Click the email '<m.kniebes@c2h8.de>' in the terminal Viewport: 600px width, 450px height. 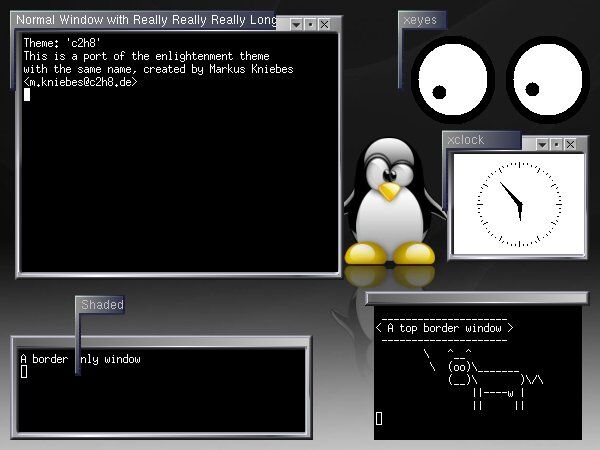(x=80, y=82)
